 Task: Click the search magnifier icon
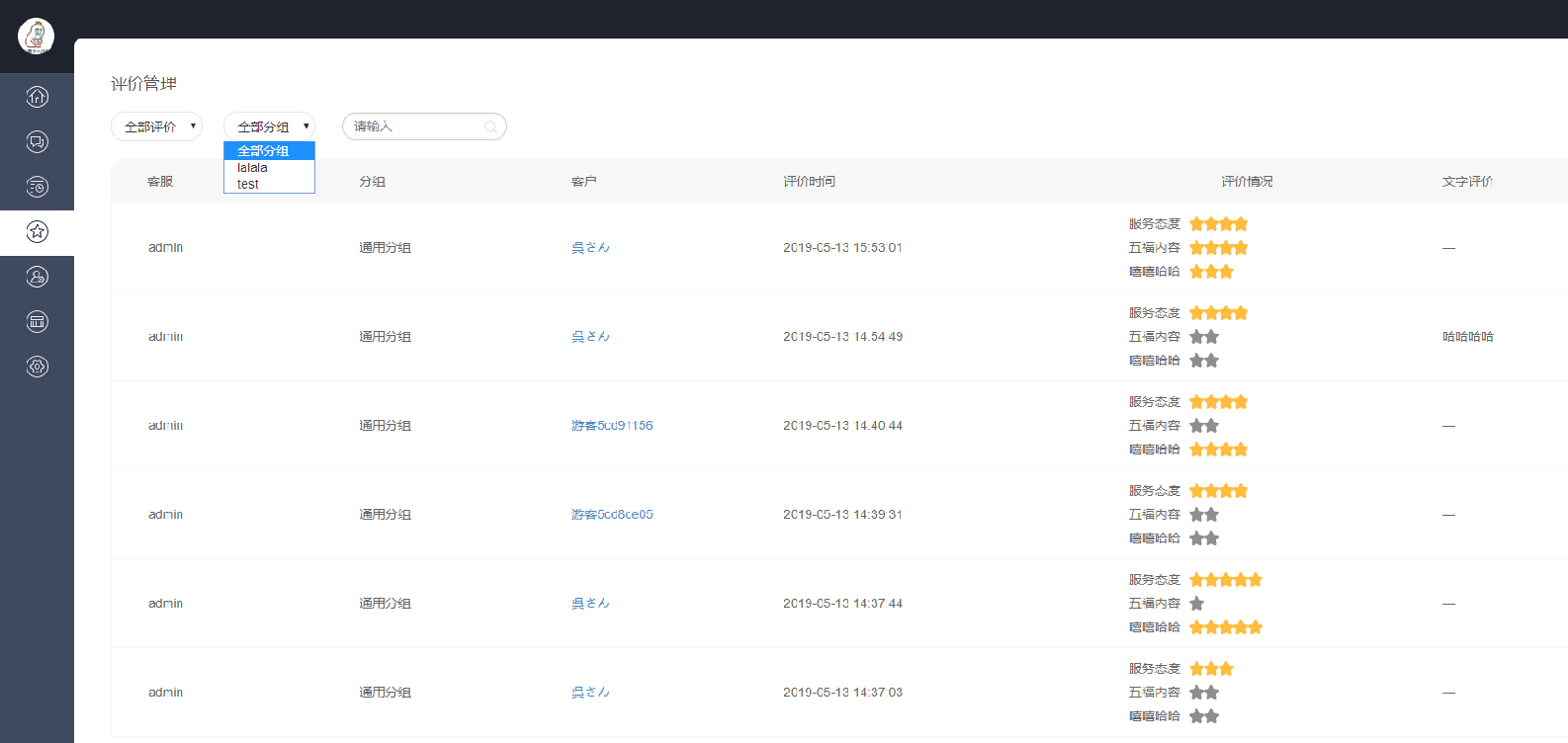tap(490, 126)
